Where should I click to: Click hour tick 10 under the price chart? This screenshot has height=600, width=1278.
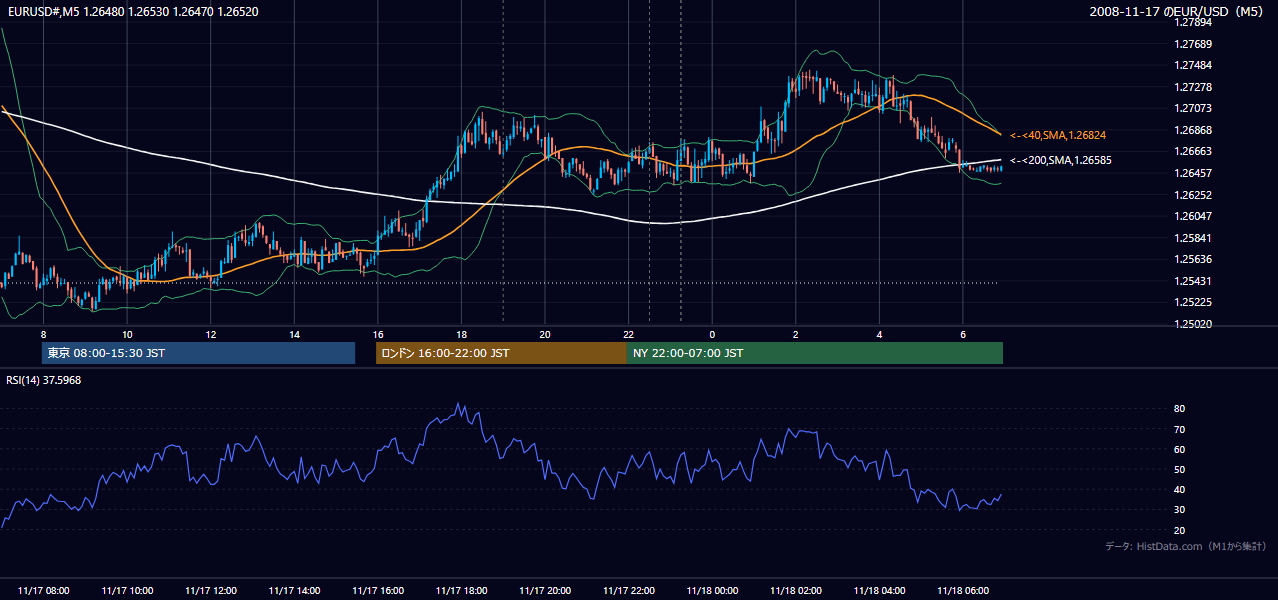127,334
